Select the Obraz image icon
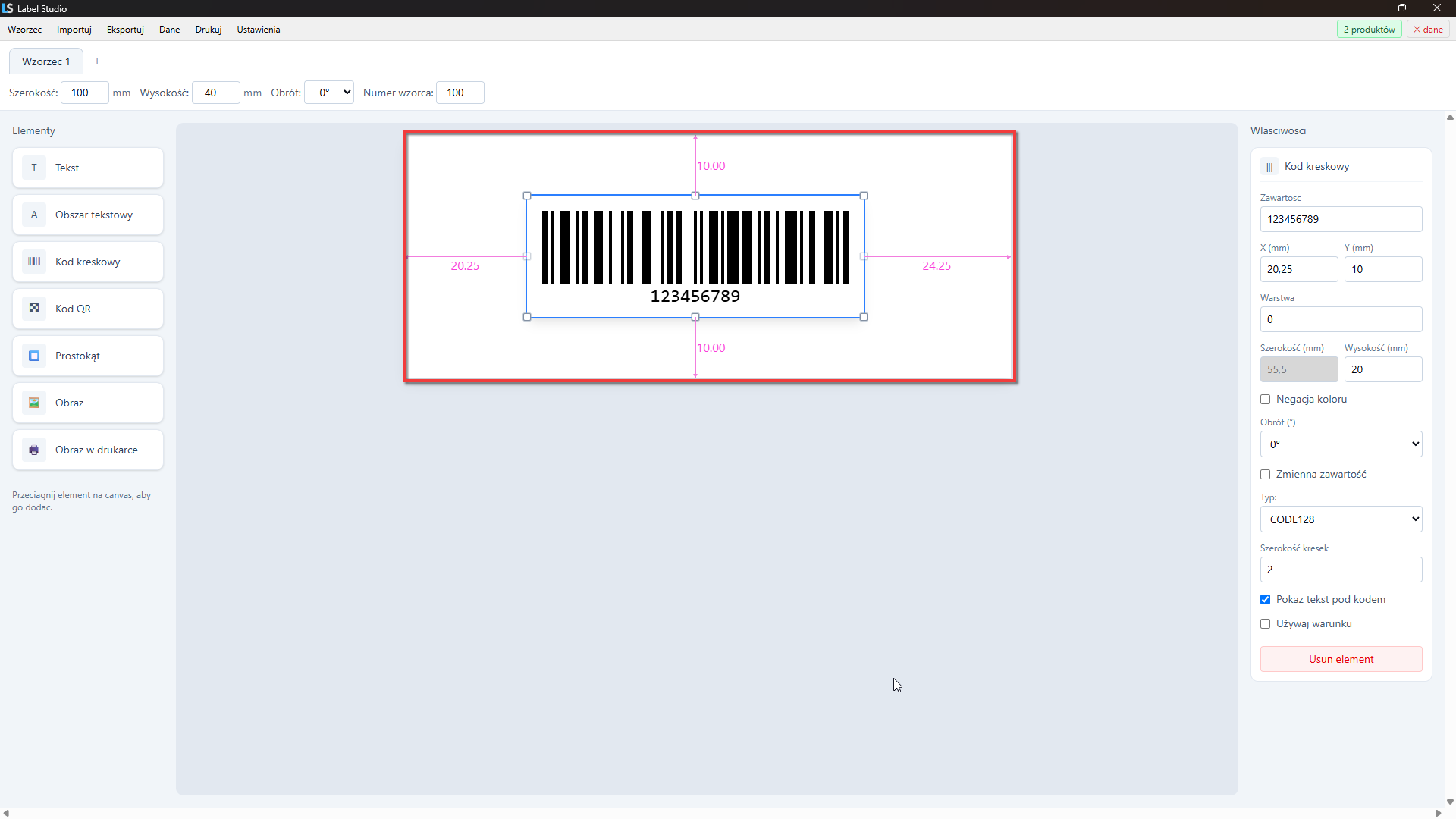Viewport: 1456px width, 819px height. (x=34, y=403)
